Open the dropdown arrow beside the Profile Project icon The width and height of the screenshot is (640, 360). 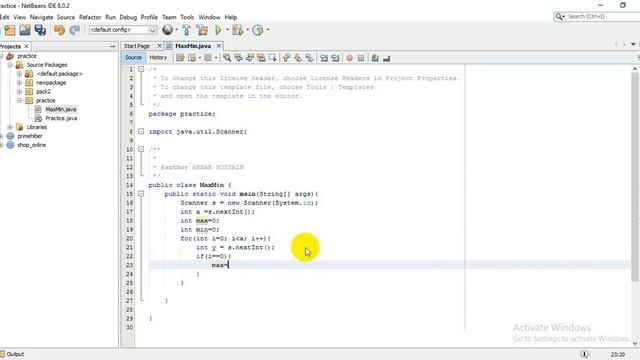tap(268, 30)
